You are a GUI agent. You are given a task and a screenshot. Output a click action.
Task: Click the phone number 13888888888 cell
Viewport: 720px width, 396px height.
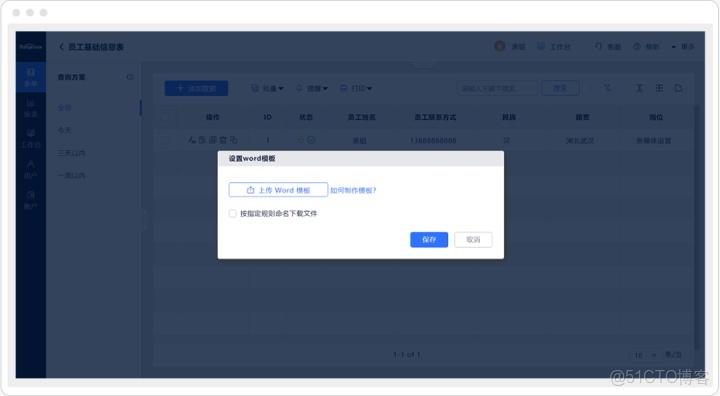(x=433, y=141)
